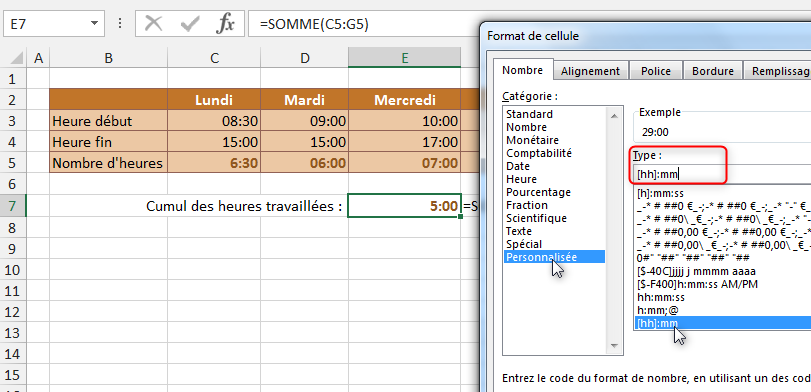Select the Date category

pyautogui.click(x=518, y=166)
